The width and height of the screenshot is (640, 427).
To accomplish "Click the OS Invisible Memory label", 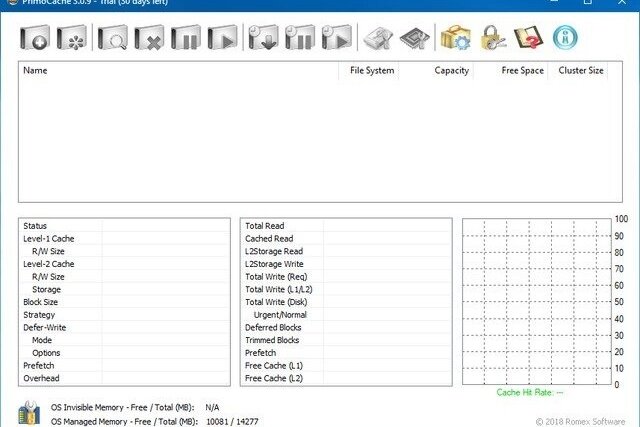I will coord(122,407).
